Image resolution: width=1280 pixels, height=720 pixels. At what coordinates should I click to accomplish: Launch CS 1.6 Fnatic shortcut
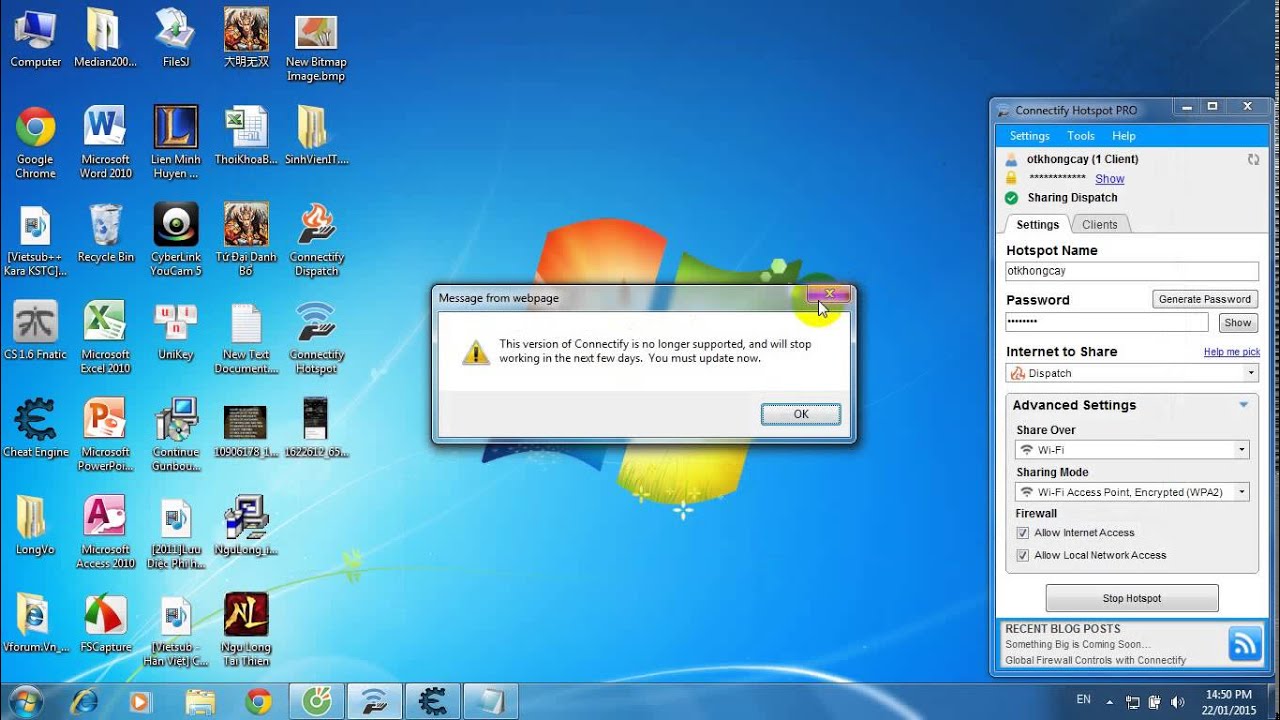(36, 330)
